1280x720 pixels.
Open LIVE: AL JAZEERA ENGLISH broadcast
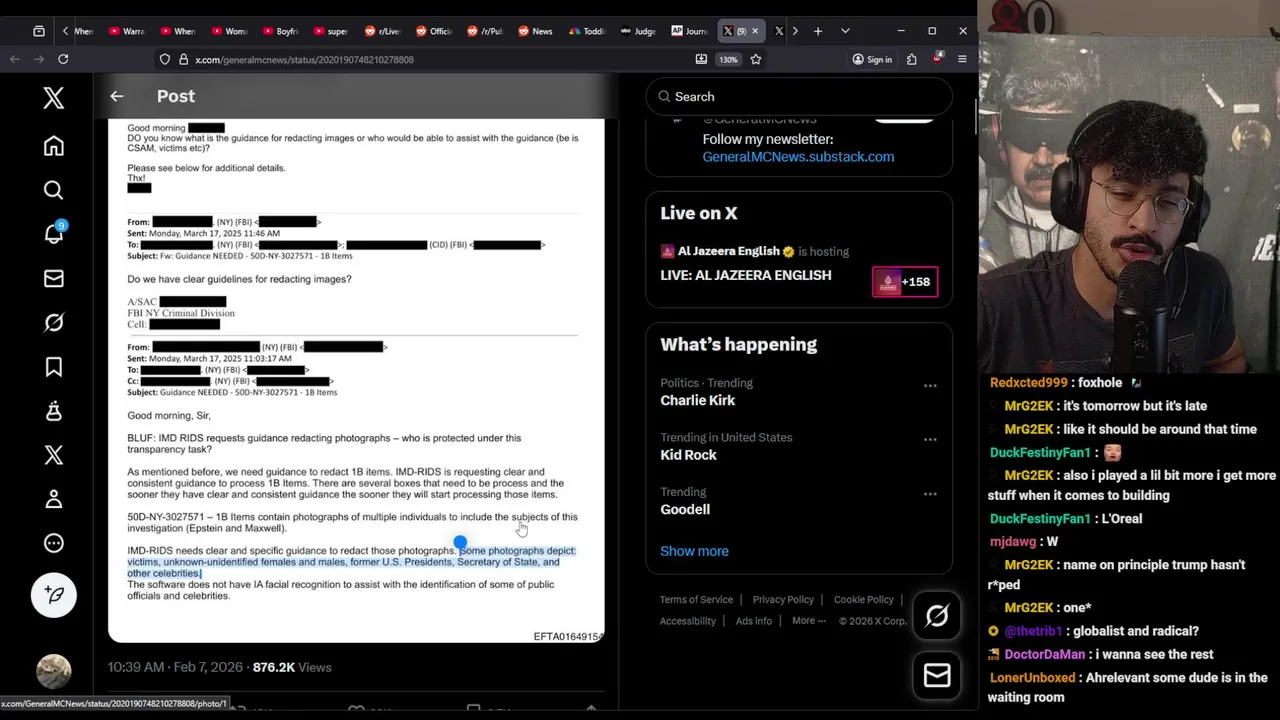click(746, 275)
